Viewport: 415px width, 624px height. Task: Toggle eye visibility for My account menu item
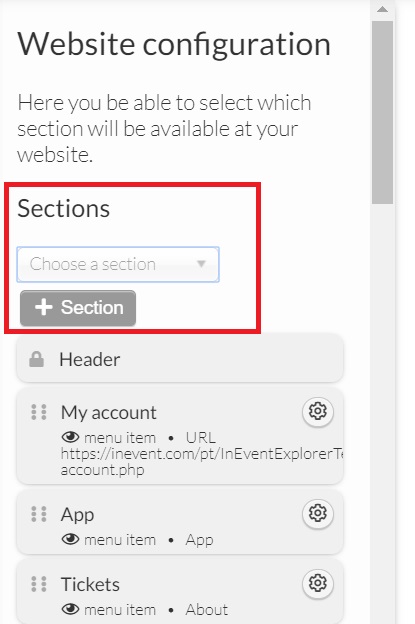[x=70, y=437]
